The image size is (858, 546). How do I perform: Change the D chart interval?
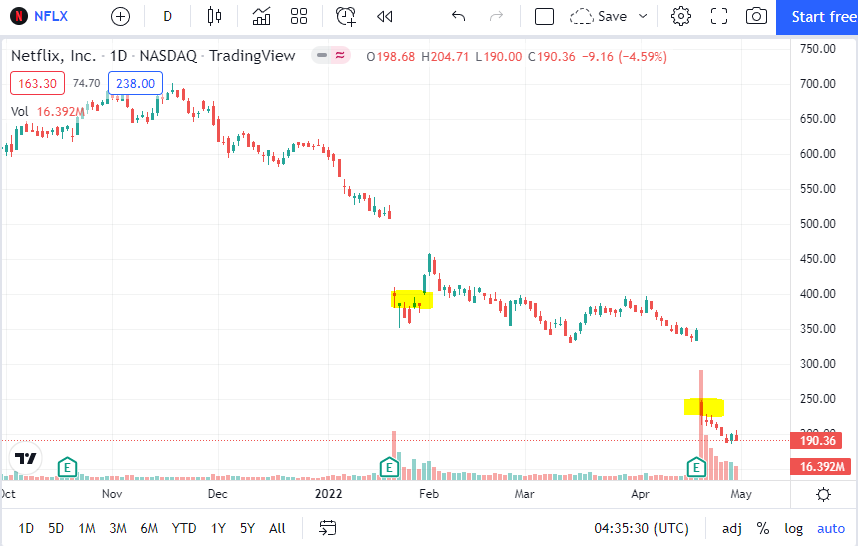(x=167, y=16)
